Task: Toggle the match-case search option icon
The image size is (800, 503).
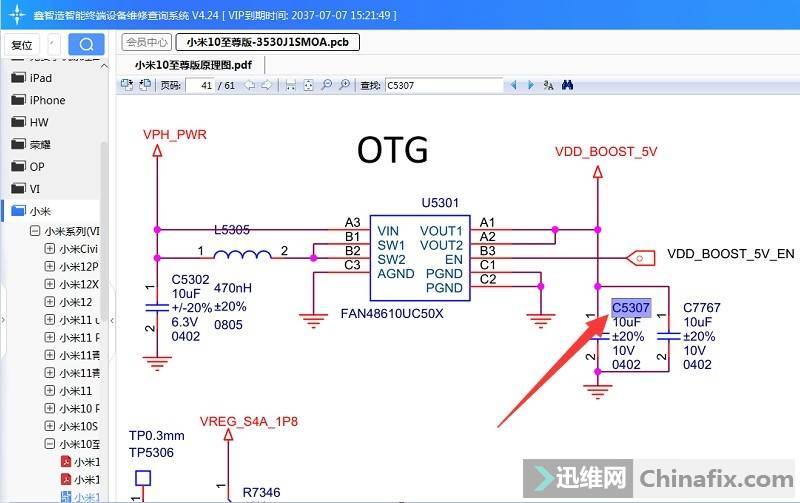Action: [549, 86]
